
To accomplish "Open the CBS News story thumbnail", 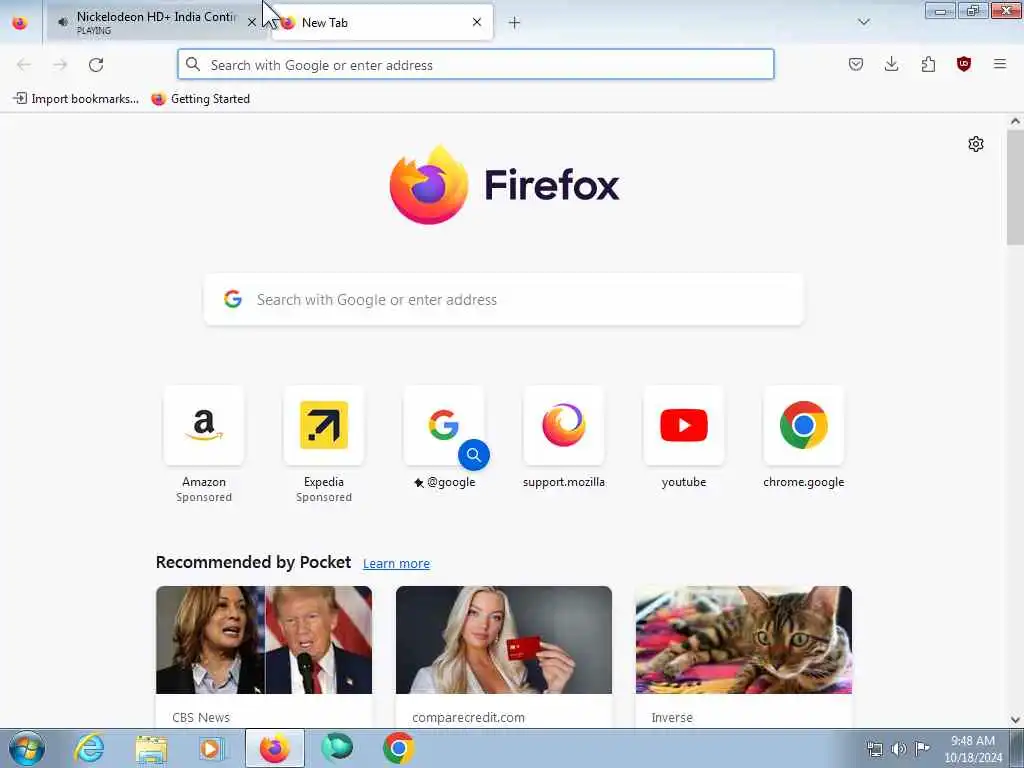I will [x=264, y=640].
